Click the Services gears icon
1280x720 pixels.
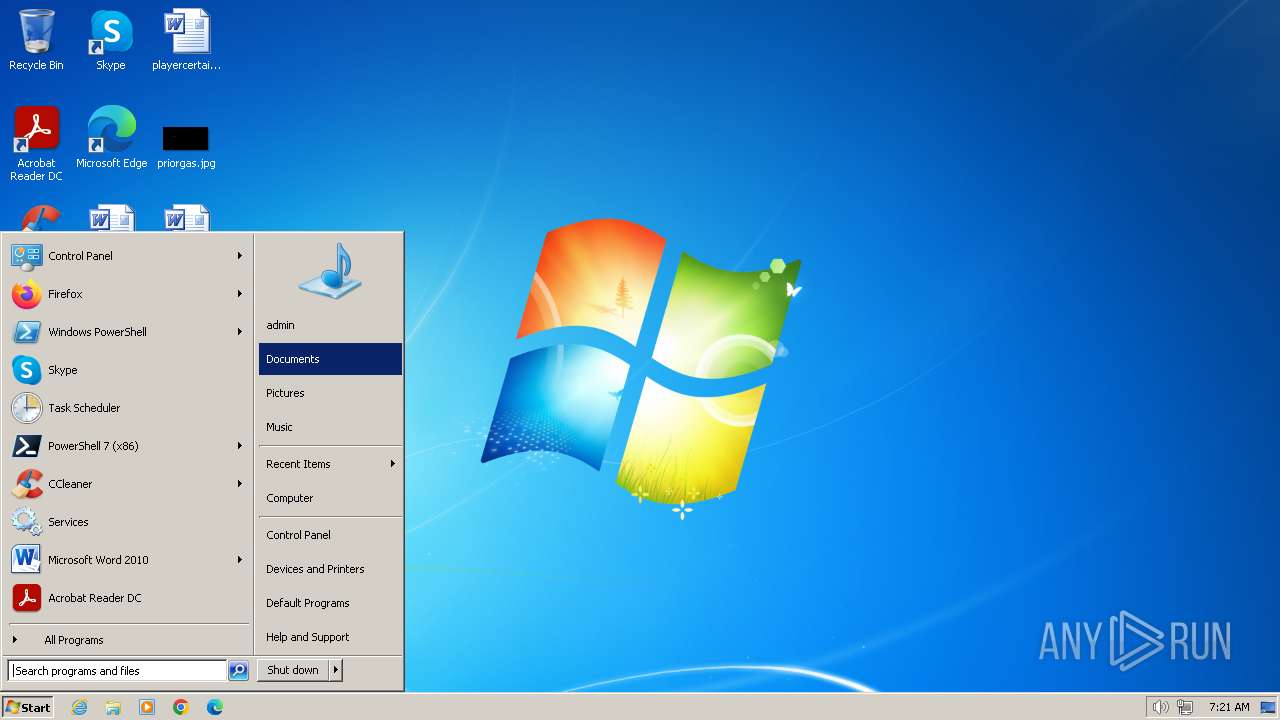point(26,522)
